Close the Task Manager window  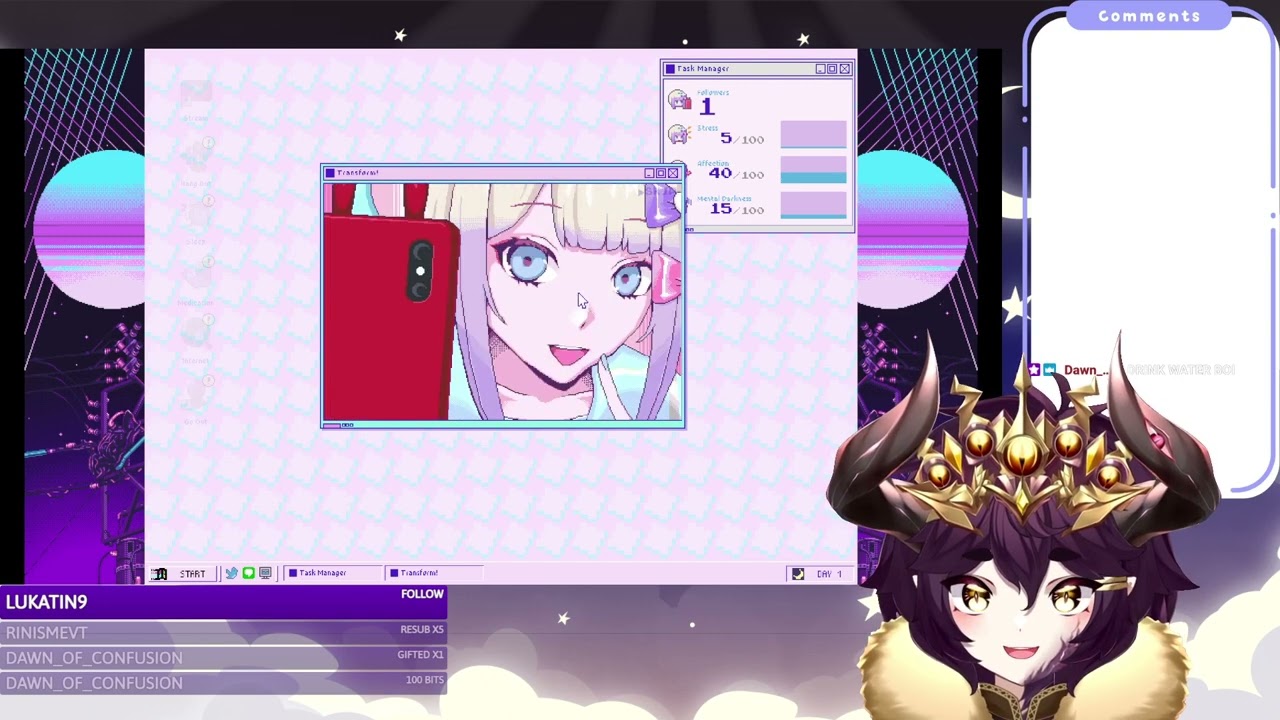coord(845,69)
